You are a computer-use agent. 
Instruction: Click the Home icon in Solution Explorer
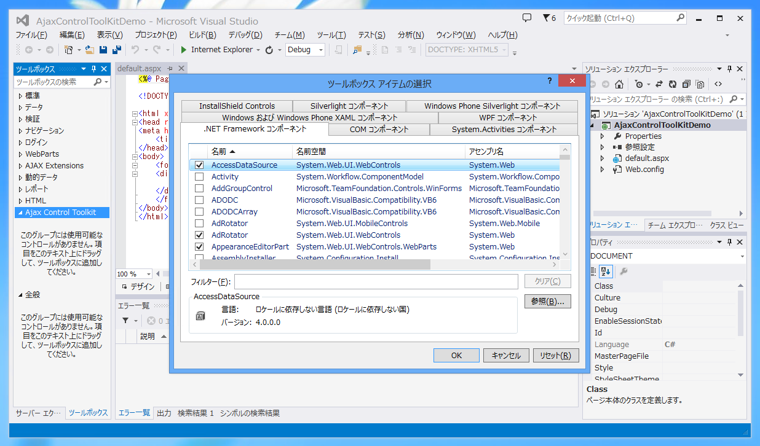tap(619, 84)
